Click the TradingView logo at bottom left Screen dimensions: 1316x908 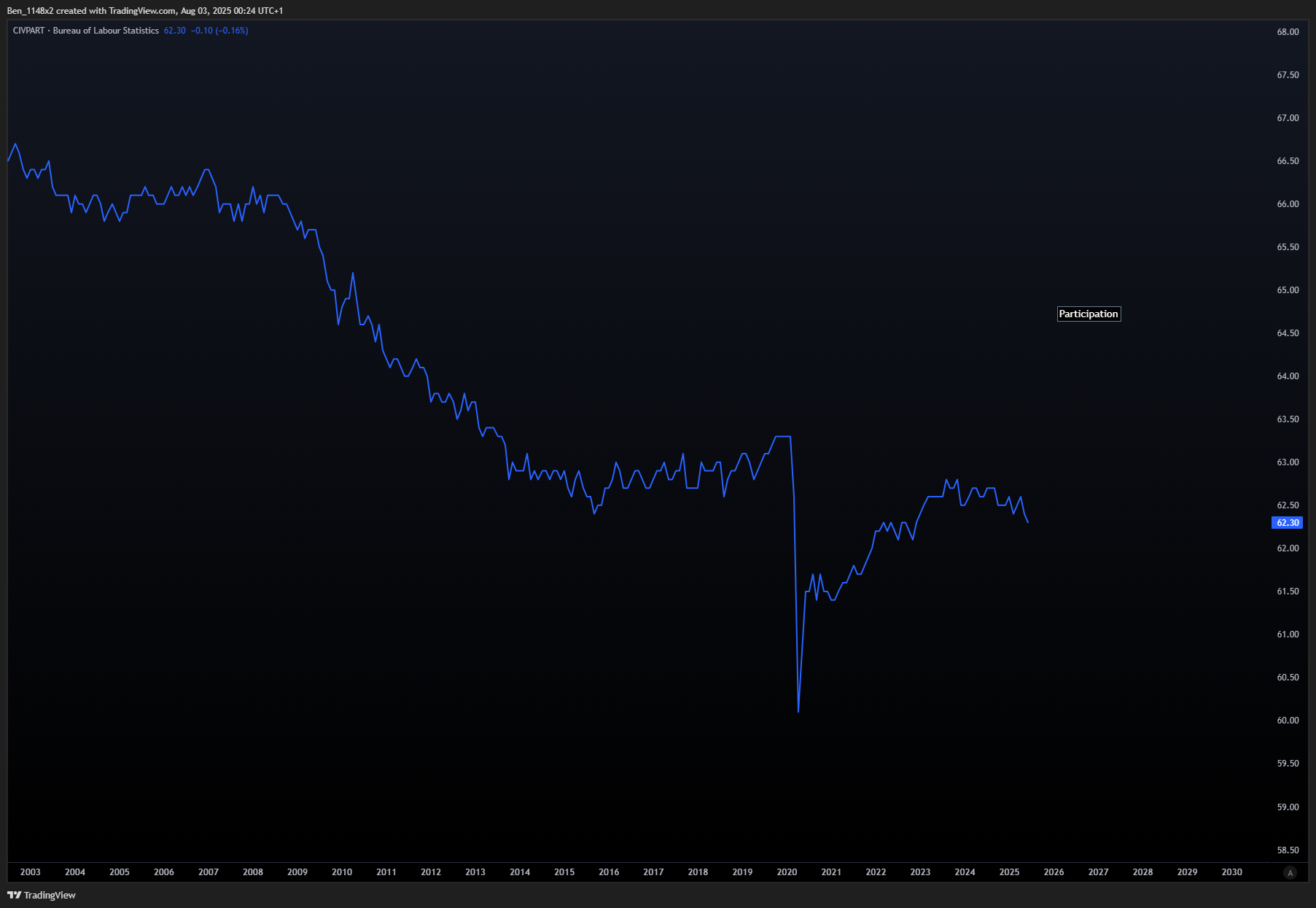coord(42,895)
